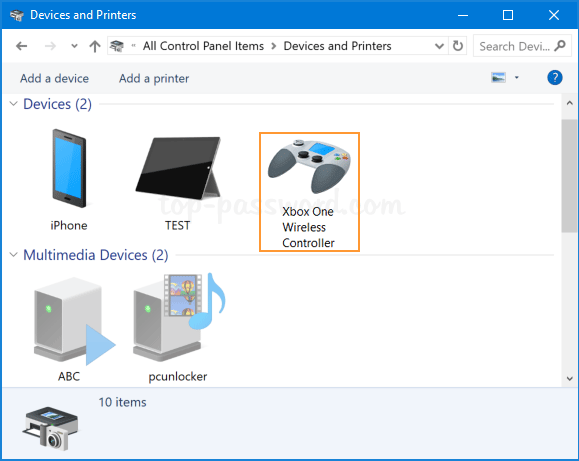The image size is (579, 461).
Task: Click Add a printer
Action: tap(154, 78)
